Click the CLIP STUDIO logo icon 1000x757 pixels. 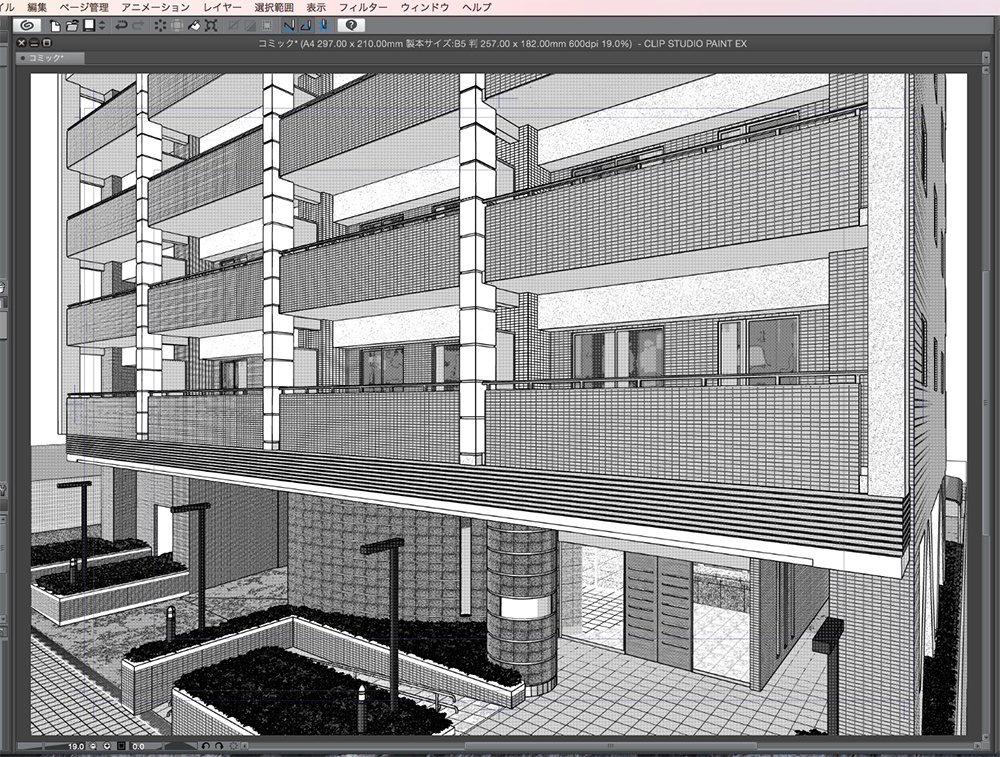pos(25,25)
